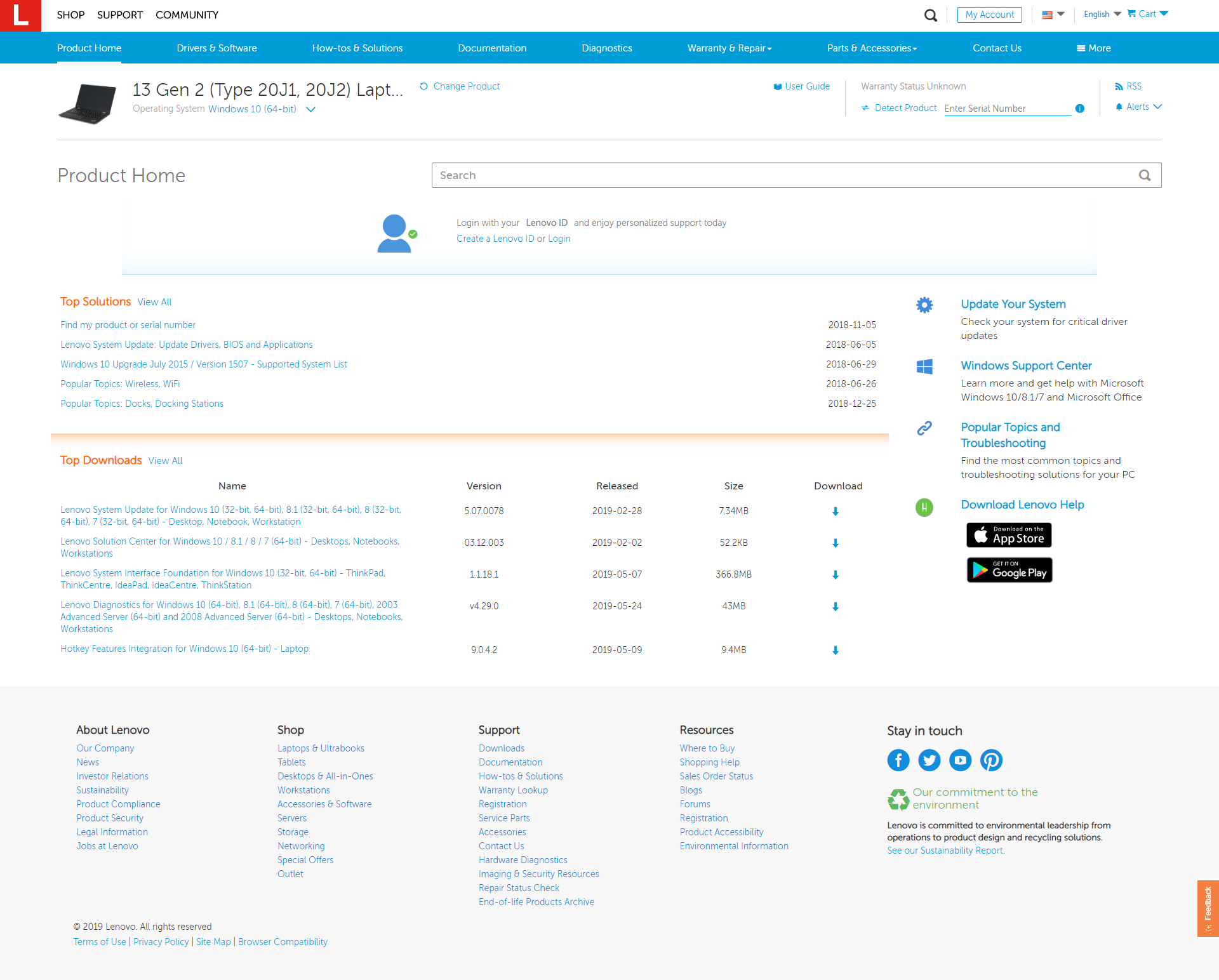
Task: Open the Contact Us tab
Action: coord(997,48)
